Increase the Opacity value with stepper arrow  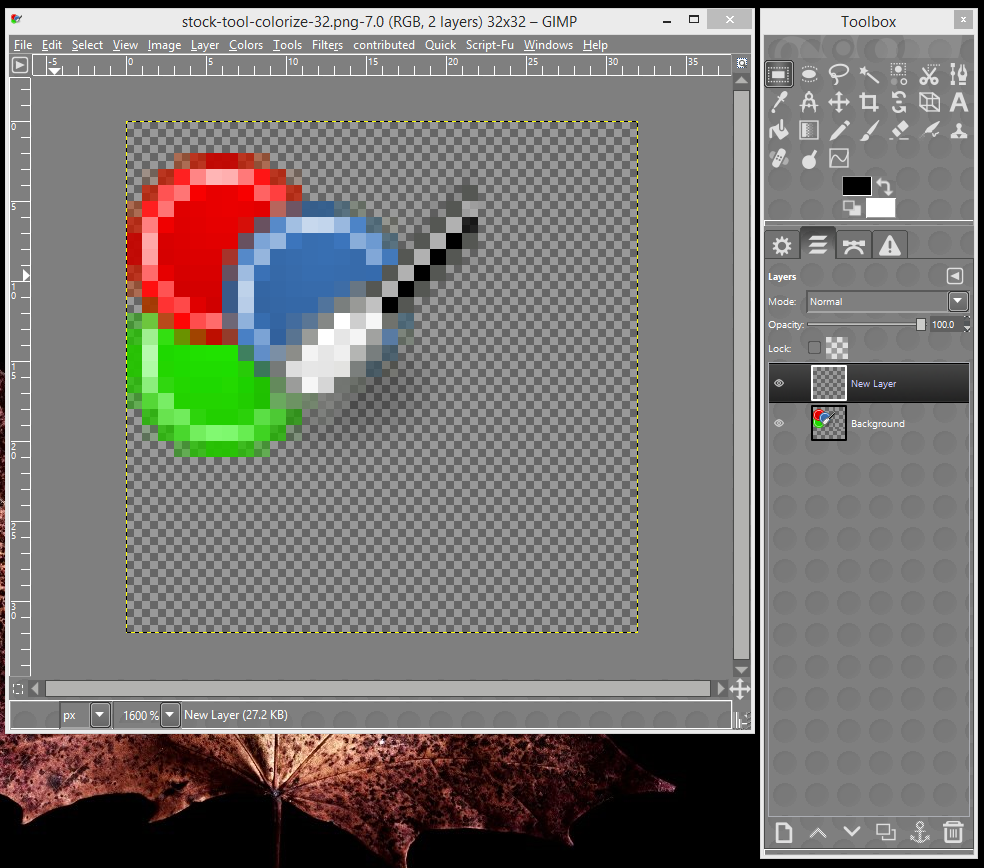coord(966,321)
